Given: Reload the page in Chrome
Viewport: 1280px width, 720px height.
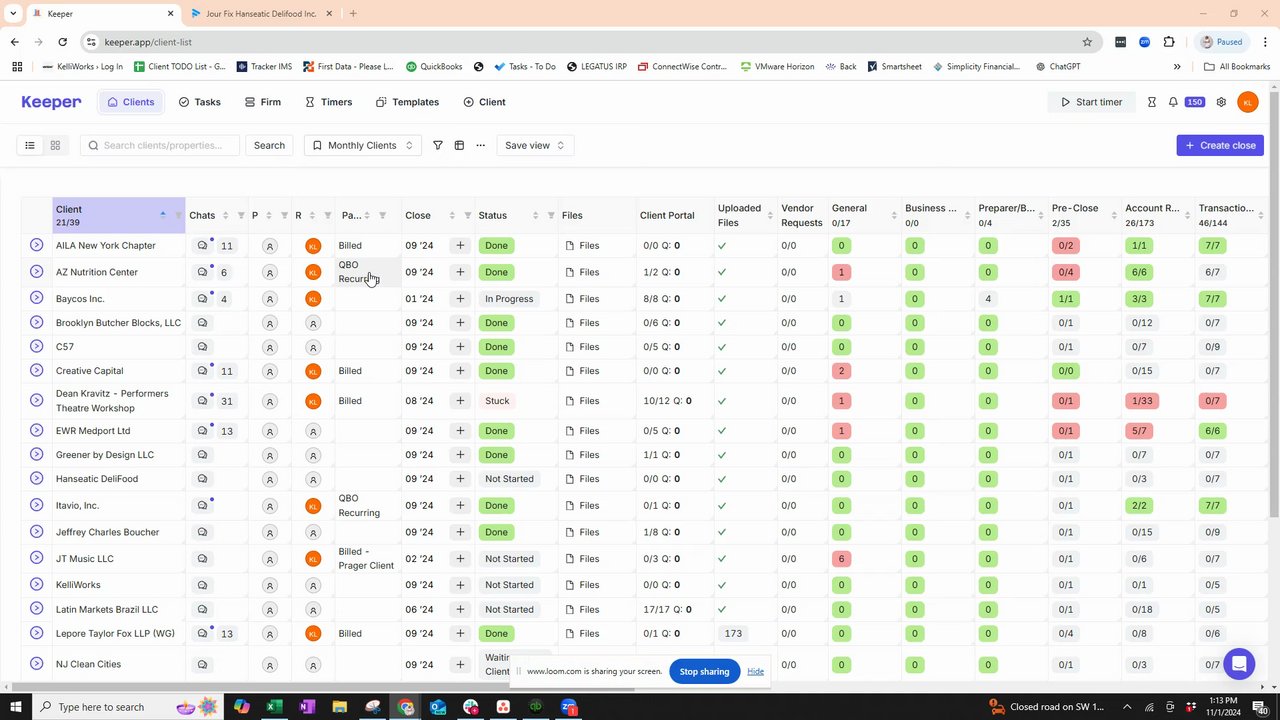Looking at the screenshot, I should 63,42.
